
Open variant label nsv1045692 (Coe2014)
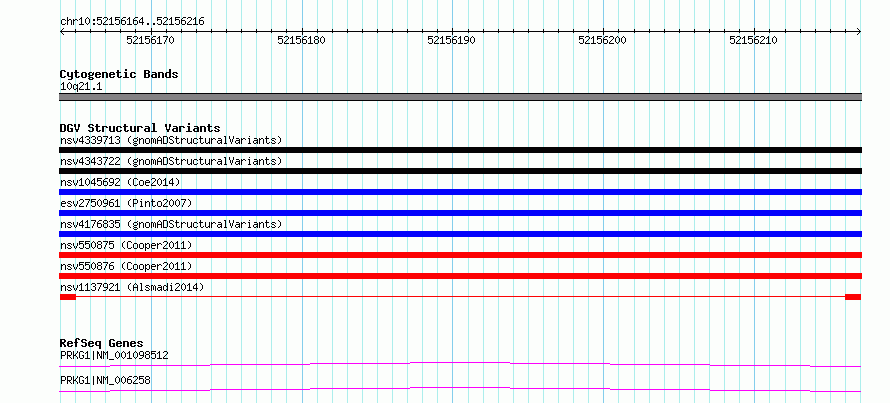pos(120,182)
